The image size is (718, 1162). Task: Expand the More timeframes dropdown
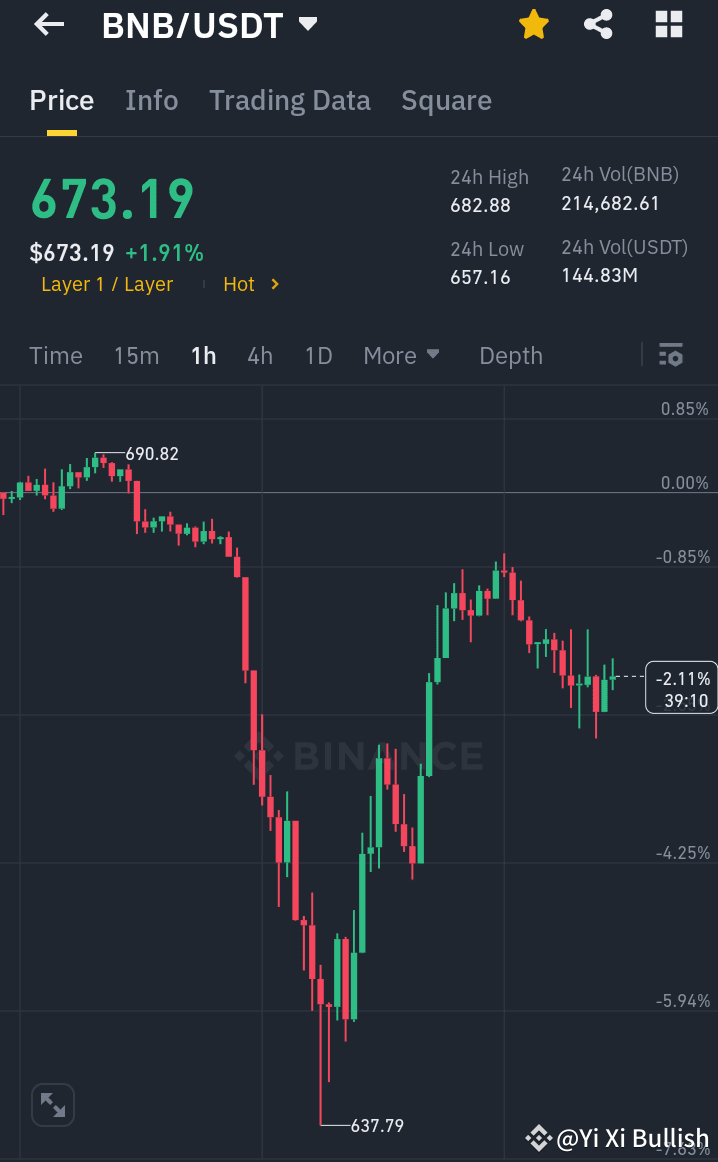tap(402, 355)
